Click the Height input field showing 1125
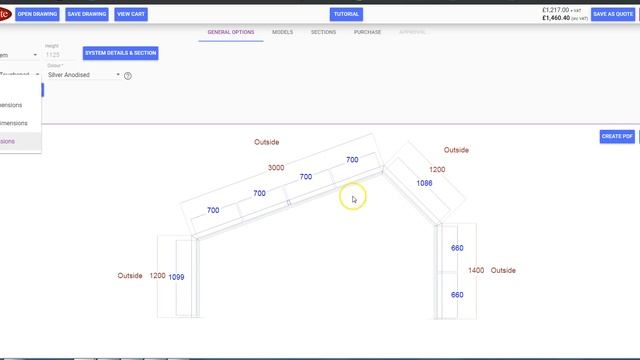 [x=59, y=55]
